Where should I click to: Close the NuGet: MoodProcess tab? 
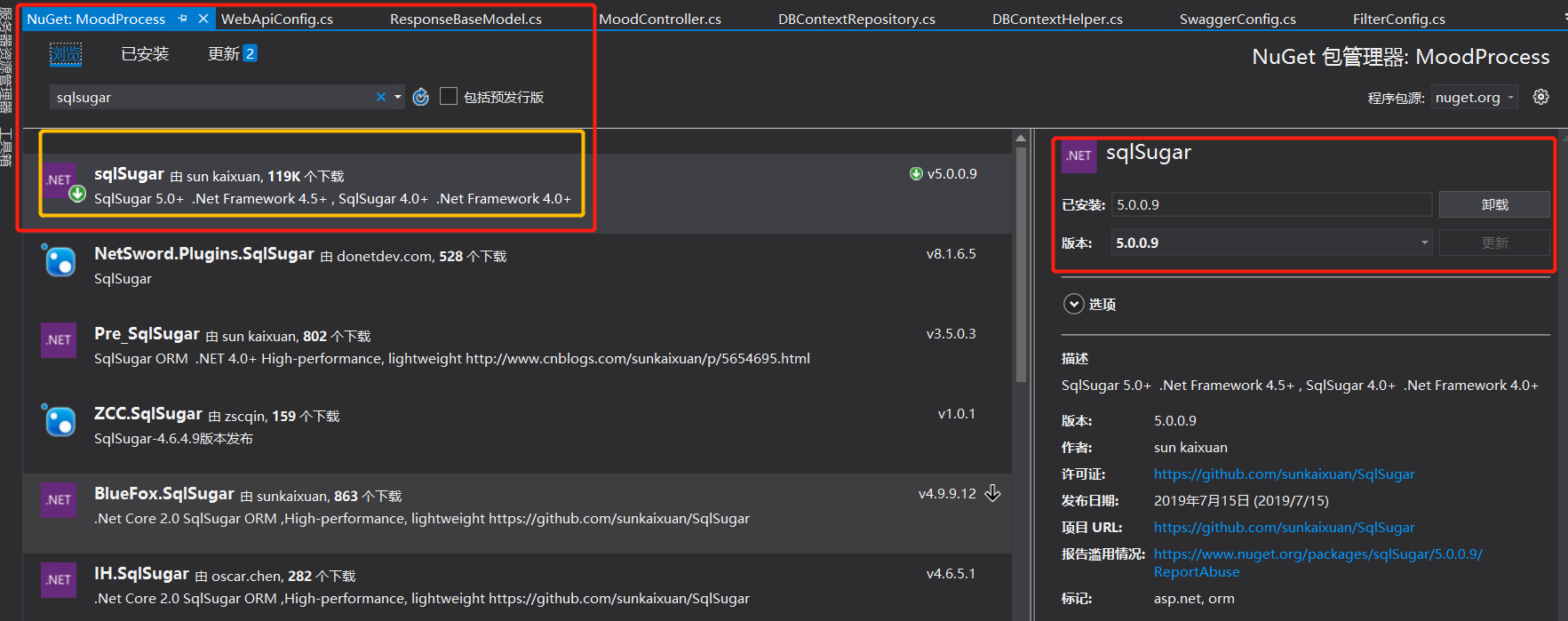click(x=203, y=19)
